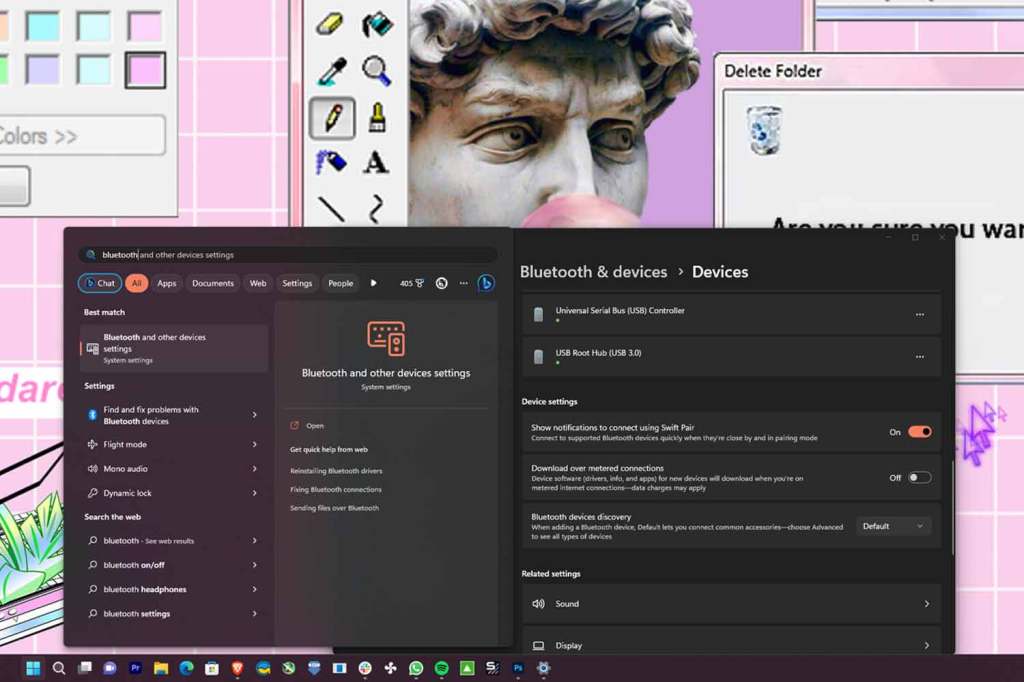Select the People search filter
The image size is (1024, 682).
coord(340,283)
